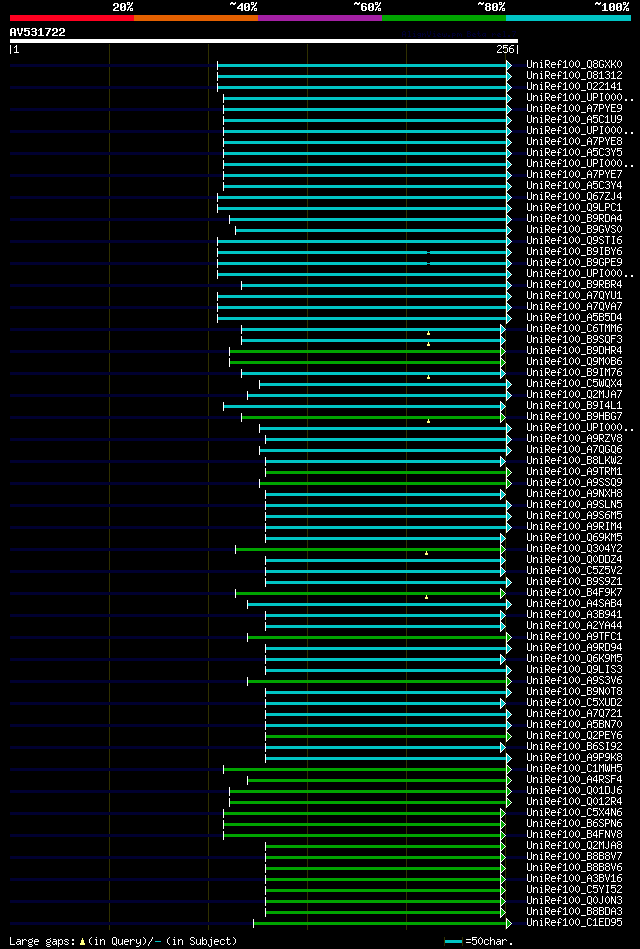
Task: Click the arrowhead ending the C5WQX4 alignment
Action: (509, 384)
